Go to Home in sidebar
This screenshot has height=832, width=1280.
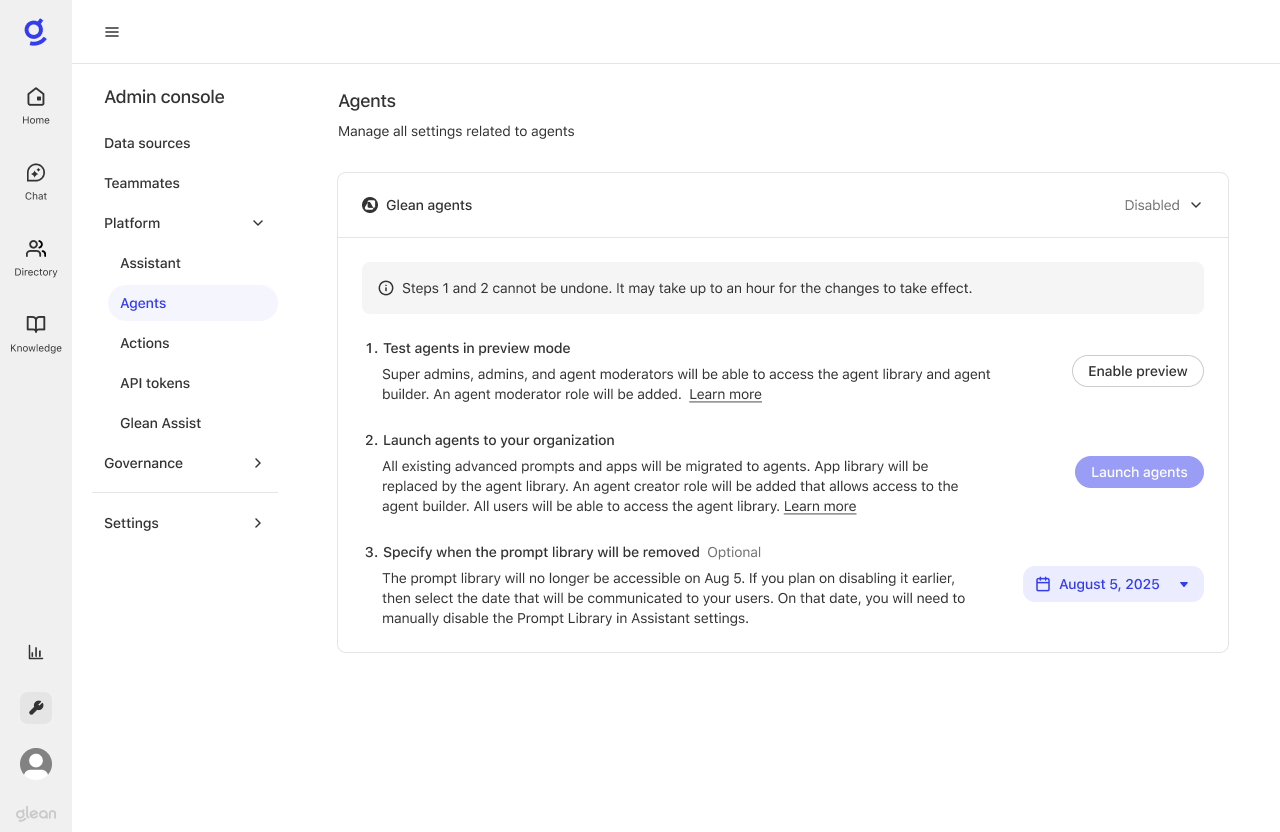[x=36, y=105]
